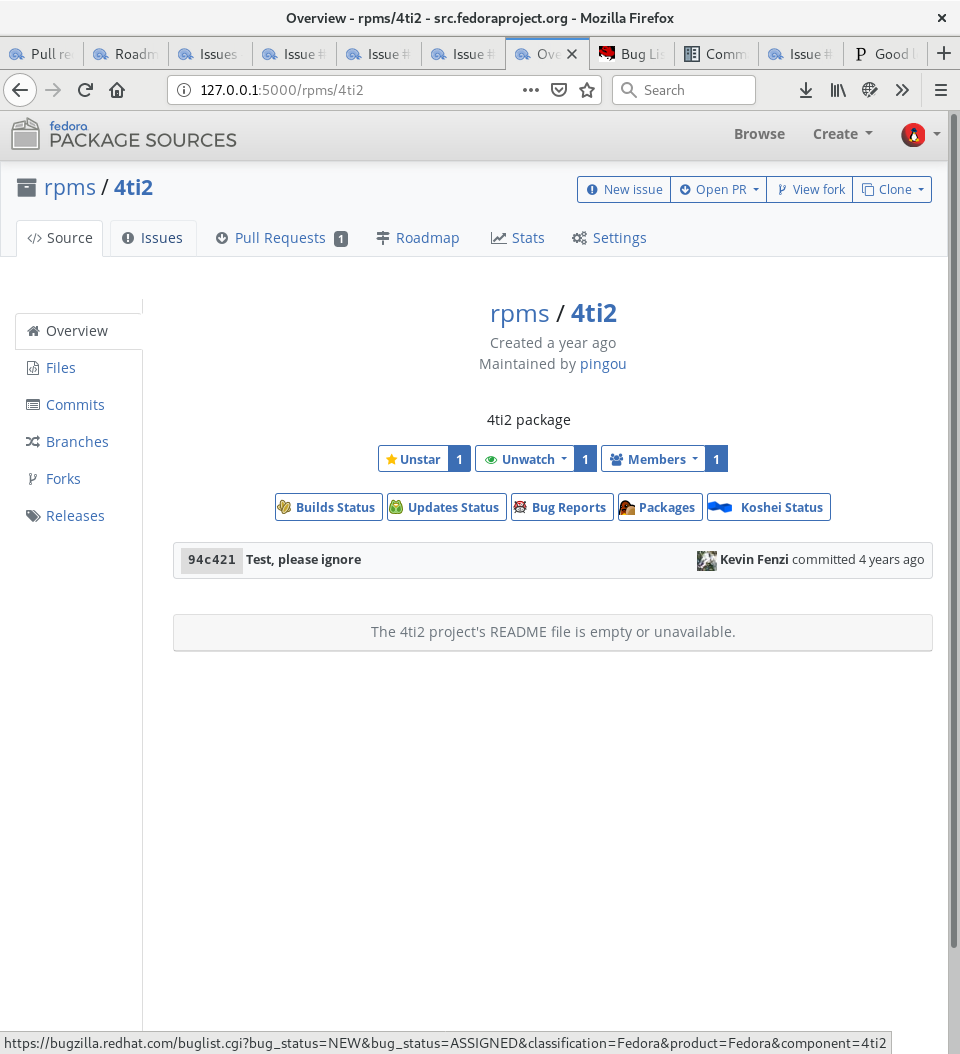Show site information icon in address bar
Viewport: 960px width, 1054px height.
point(184,90)
